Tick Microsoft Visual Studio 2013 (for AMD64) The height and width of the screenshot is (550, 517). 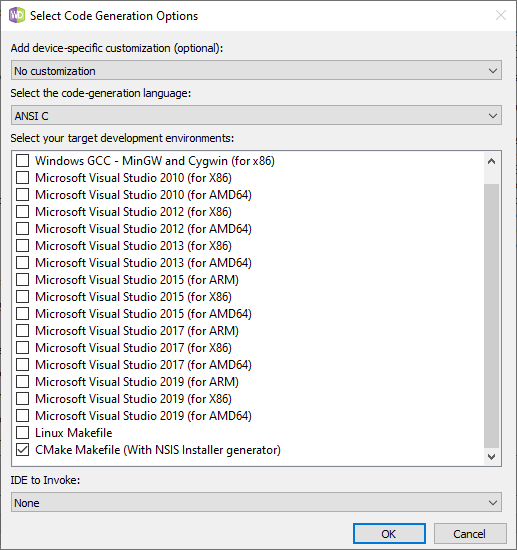point(22,263)
